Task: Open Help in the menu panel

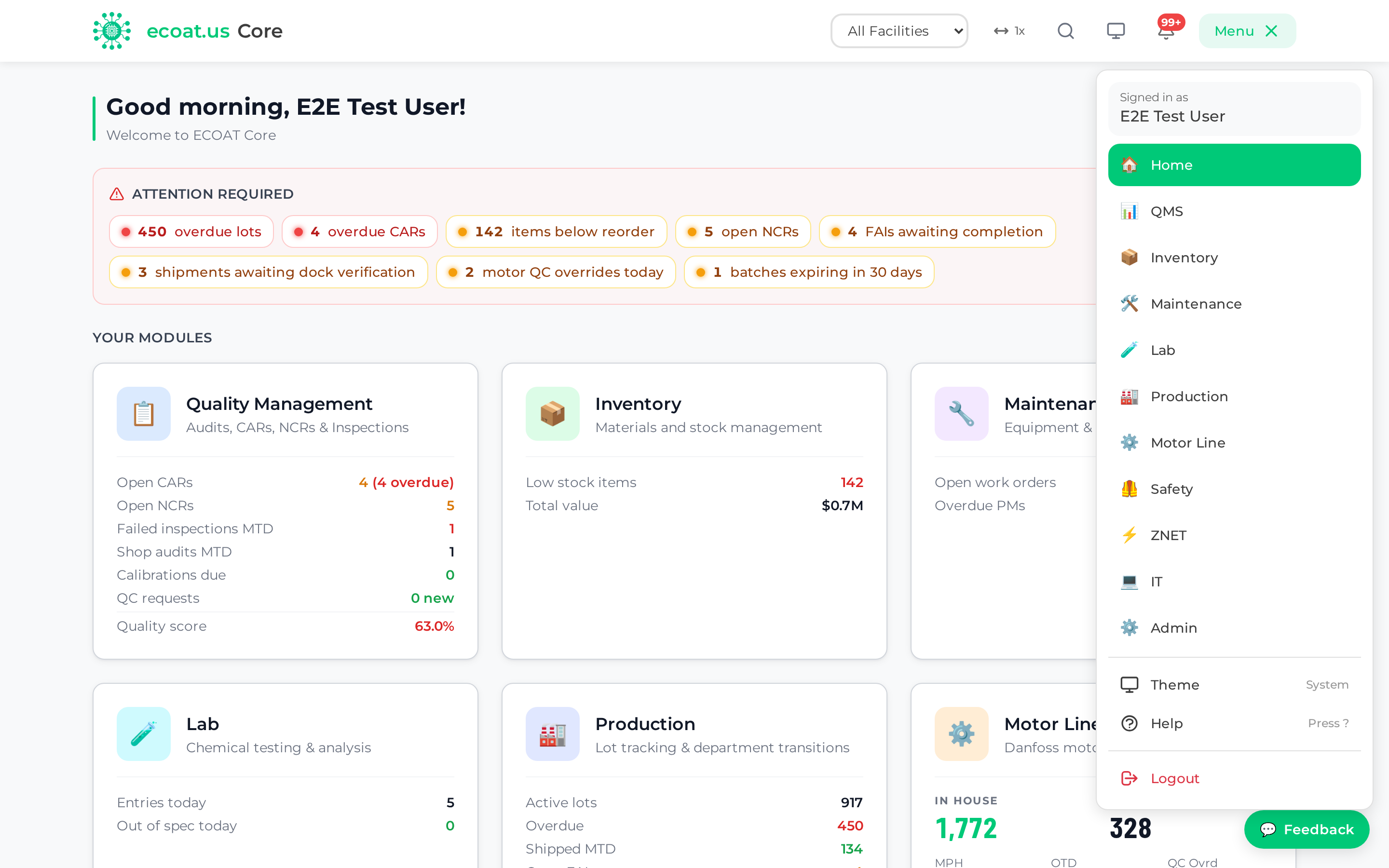Action: (1234, 723)
